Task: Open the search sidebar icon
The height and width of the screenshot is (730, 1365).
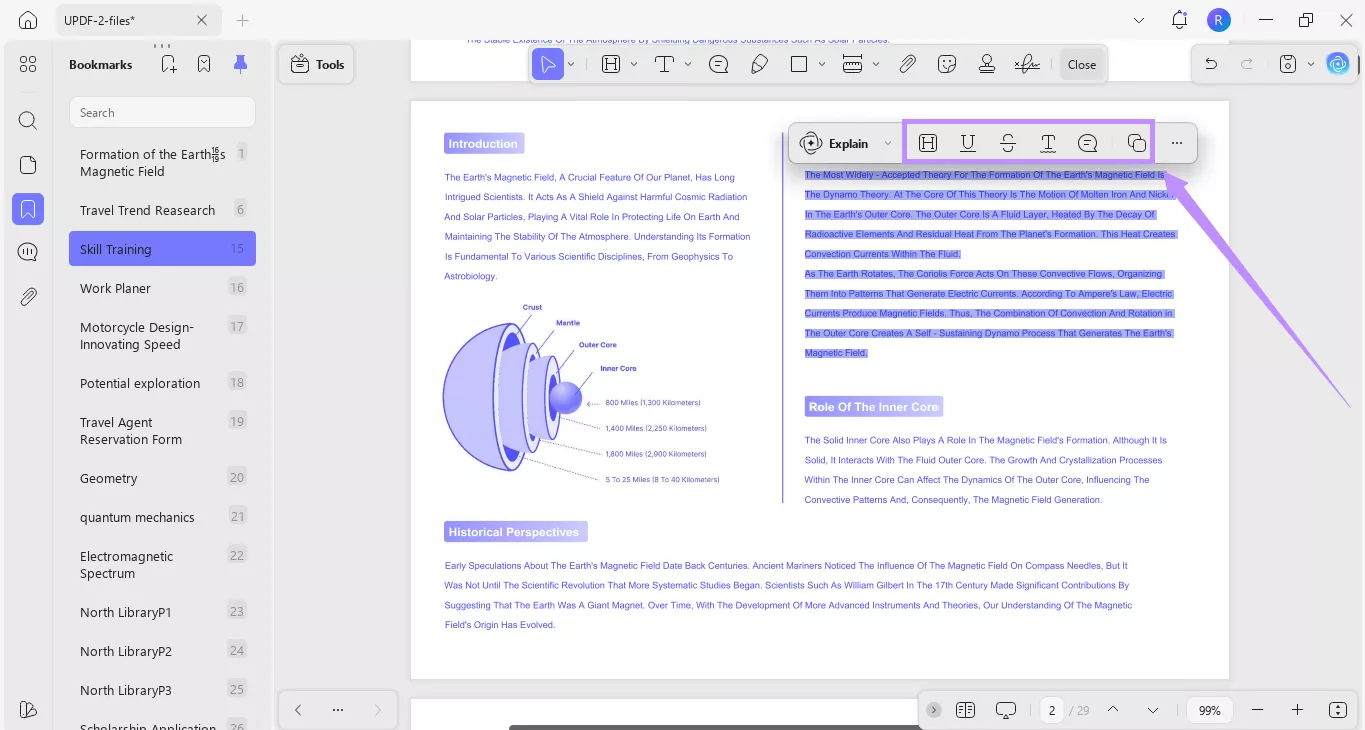Action: [28, 121]
